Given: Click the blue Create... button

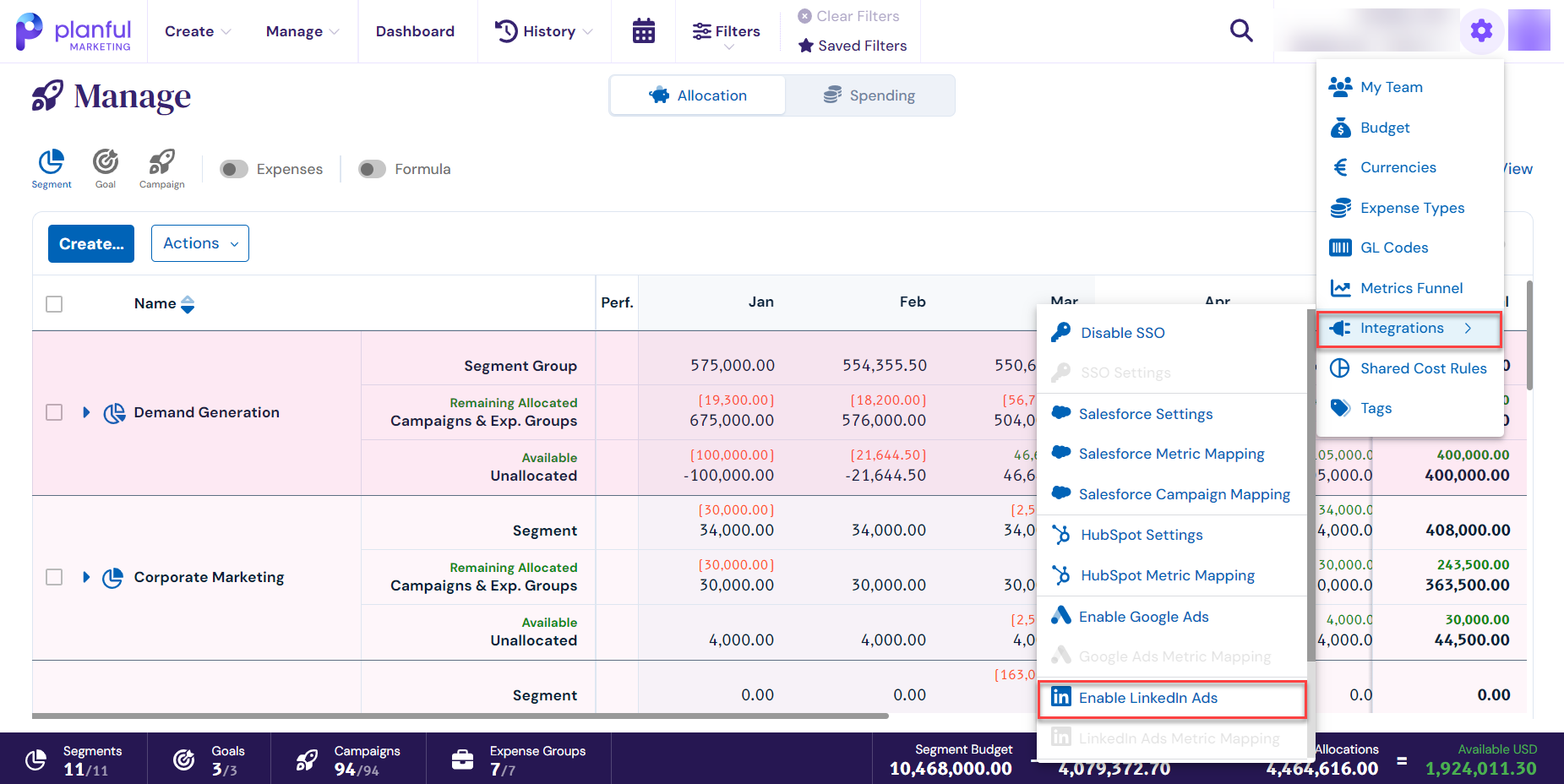Looking at the screenshot, I should point(91,243).
